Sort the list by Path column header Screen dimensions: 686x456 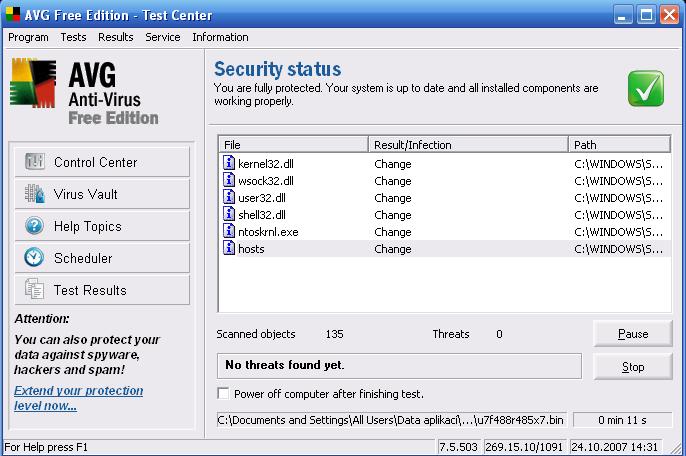[x=618, y=145]
